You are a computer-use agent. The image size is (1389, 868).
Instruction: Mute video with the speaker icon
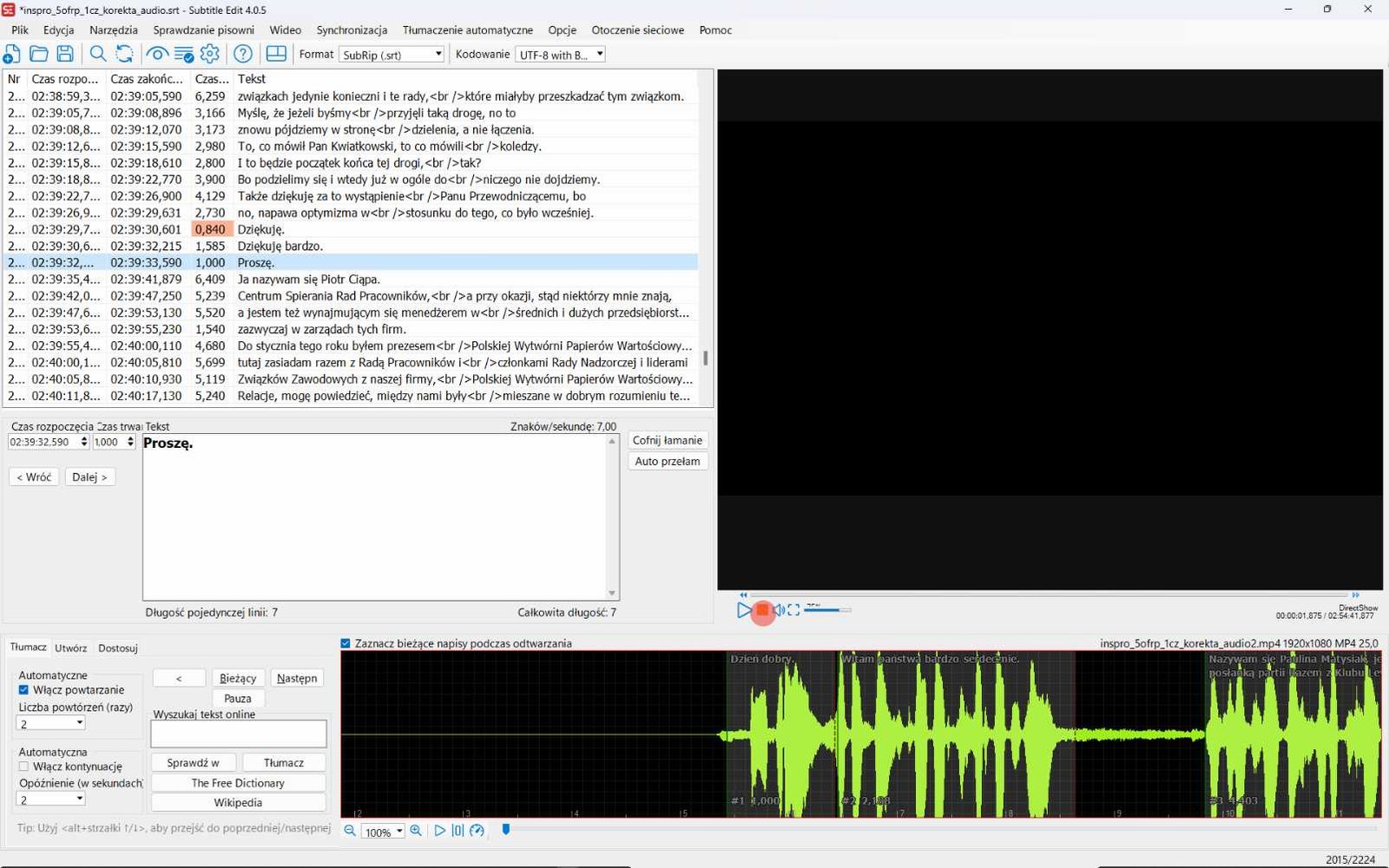click(x=779, y=610)
